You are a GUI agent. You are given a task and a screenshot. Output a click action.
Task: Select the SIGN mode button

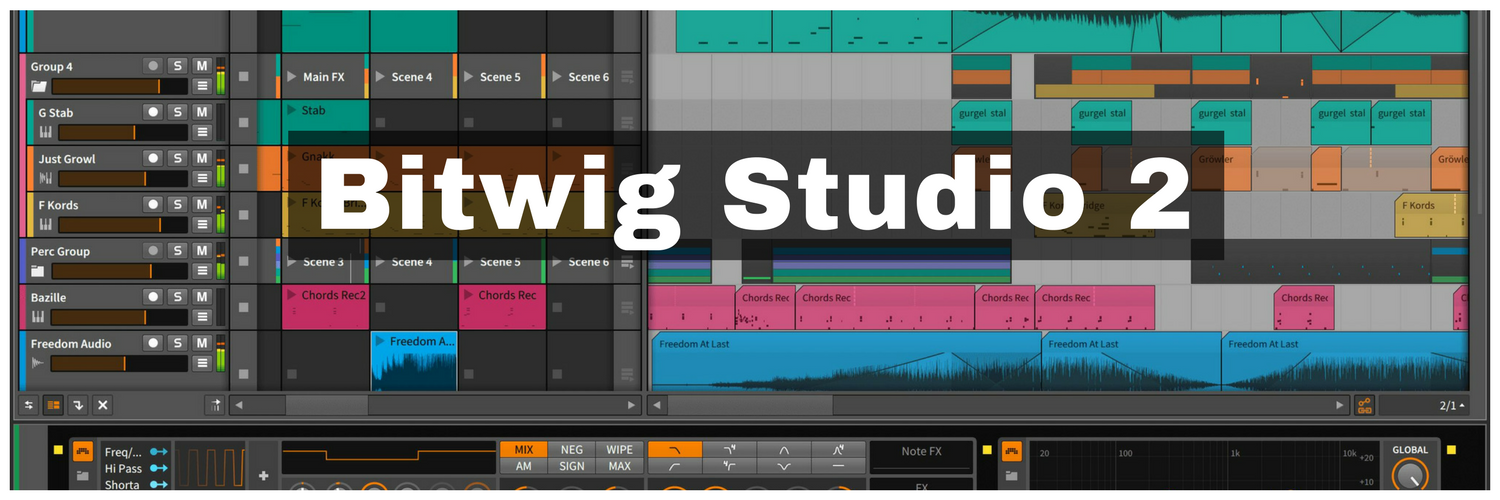click(x=572, y=466)
